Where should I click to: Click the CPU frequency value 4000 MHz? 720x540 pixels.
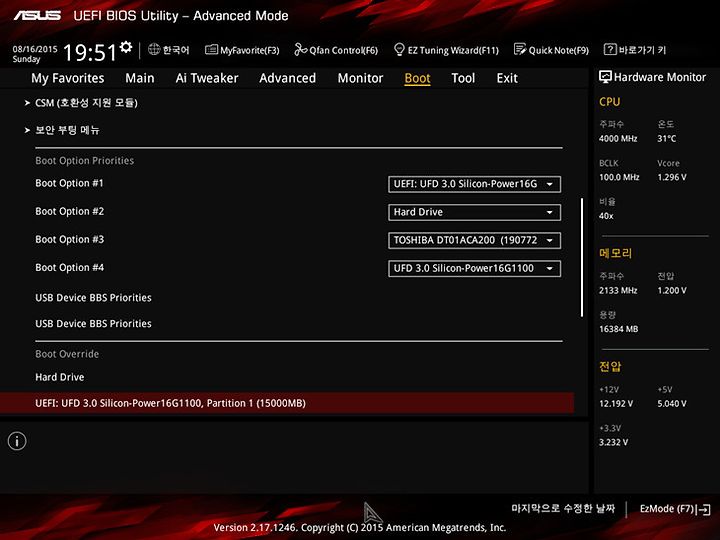point(618,139)
